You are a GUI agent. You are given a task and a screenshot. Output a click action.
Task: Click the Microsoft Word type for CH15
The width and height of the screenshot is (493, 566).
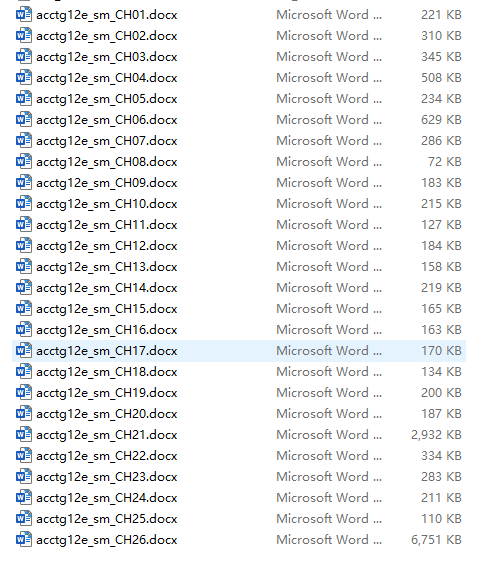329,309
